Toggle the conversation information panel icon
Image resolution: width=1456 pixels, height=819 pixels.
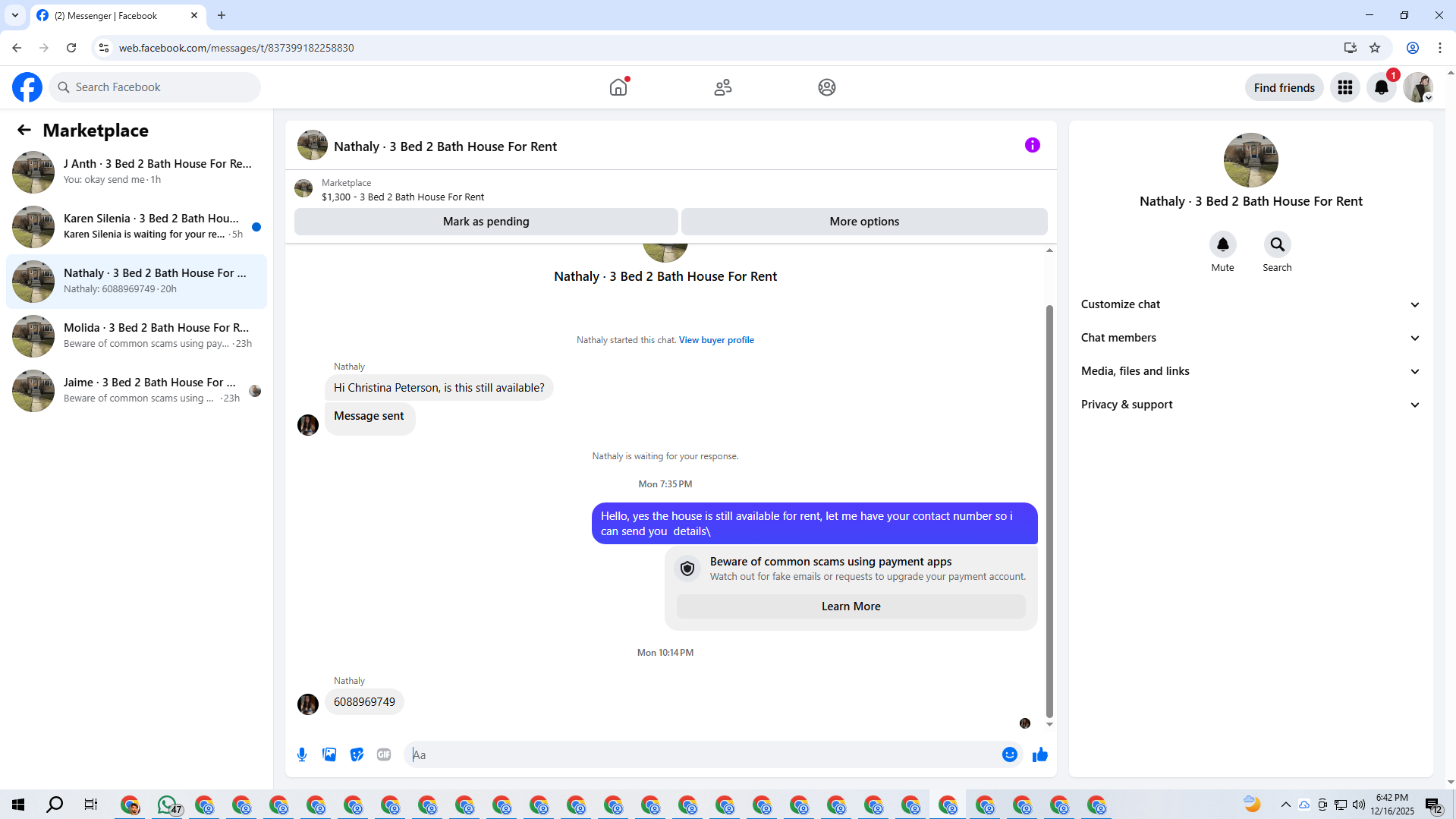pos(1033,145)
